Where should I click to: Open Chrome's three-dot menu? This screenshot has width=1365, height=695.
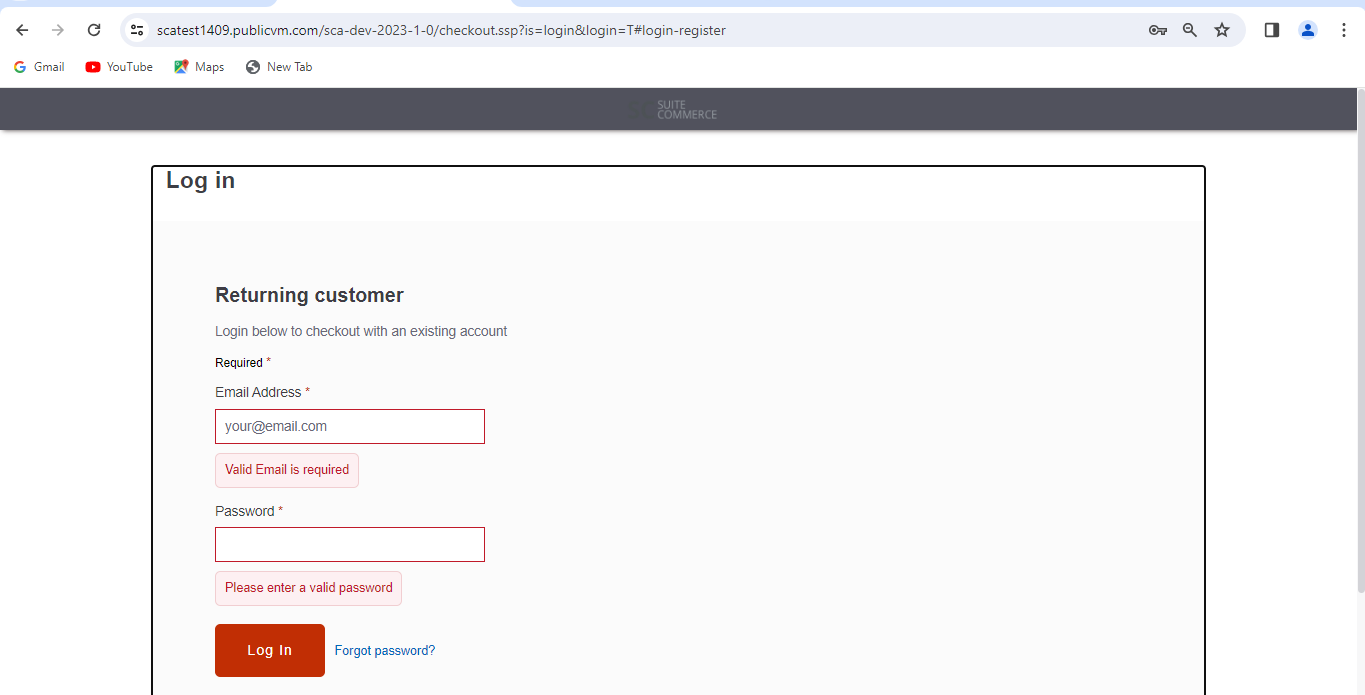pos(1343,30)
